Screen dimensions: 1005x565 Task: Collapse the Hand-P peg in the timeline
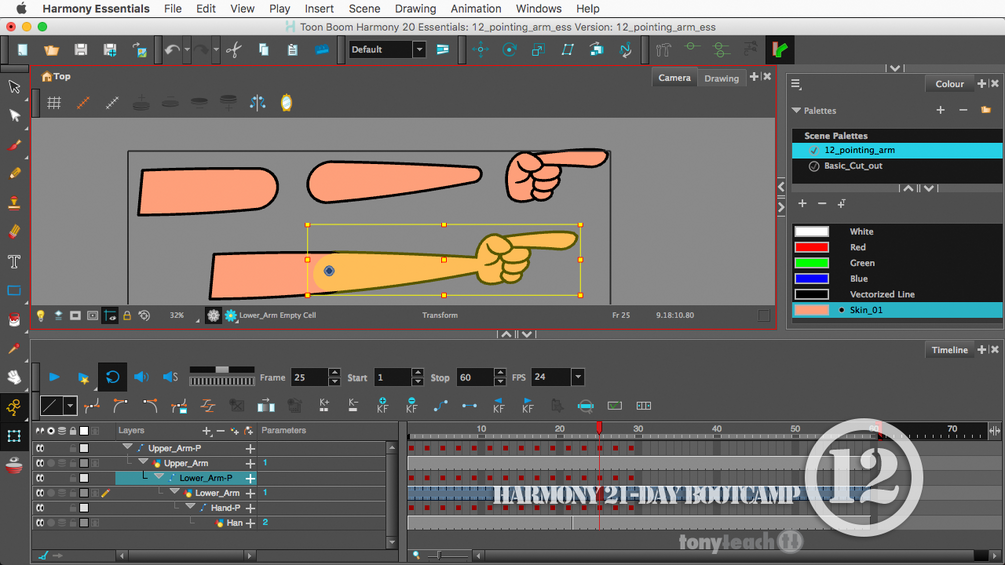(x=190, y=507)
